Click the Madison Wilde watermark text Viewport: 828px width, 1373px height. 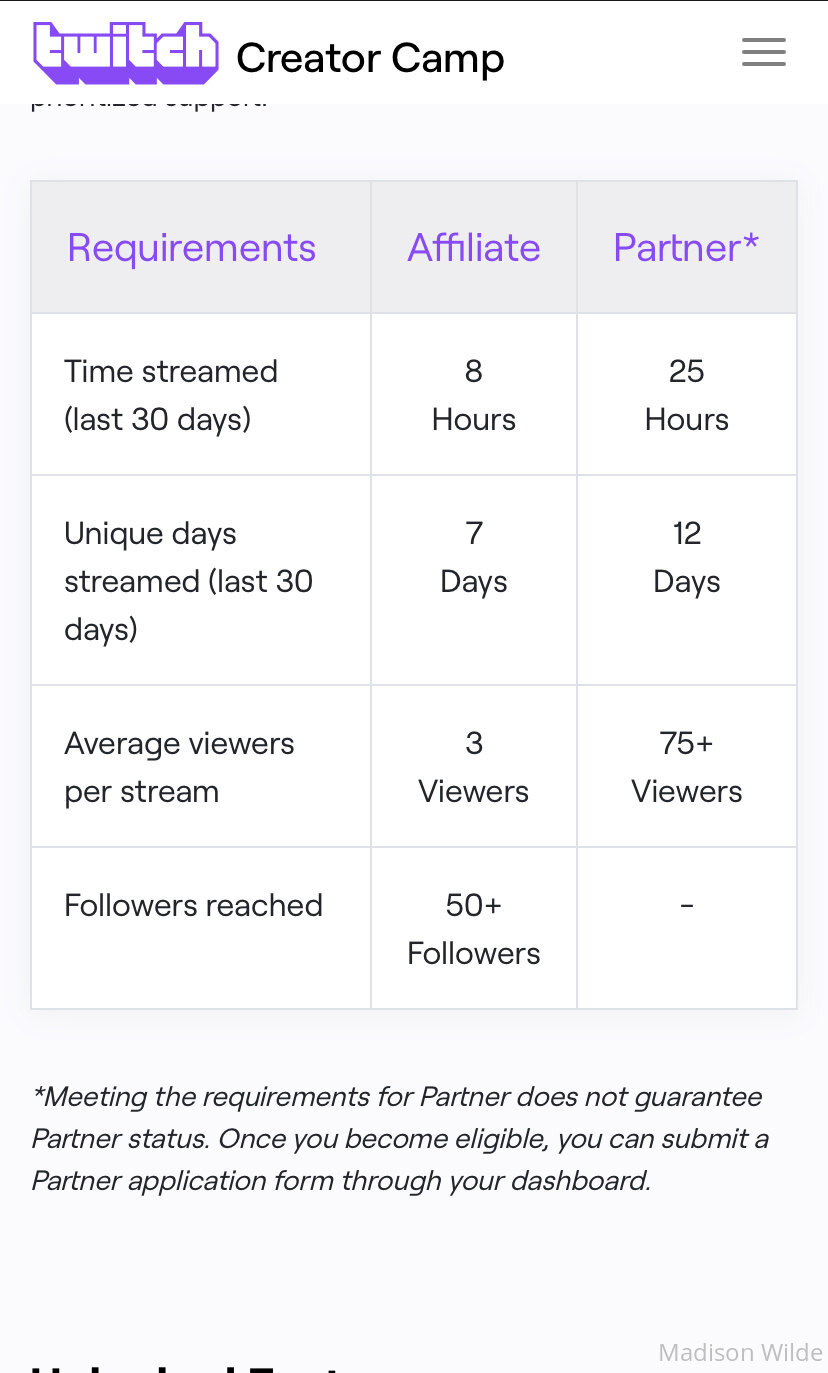coord(741,1352)
